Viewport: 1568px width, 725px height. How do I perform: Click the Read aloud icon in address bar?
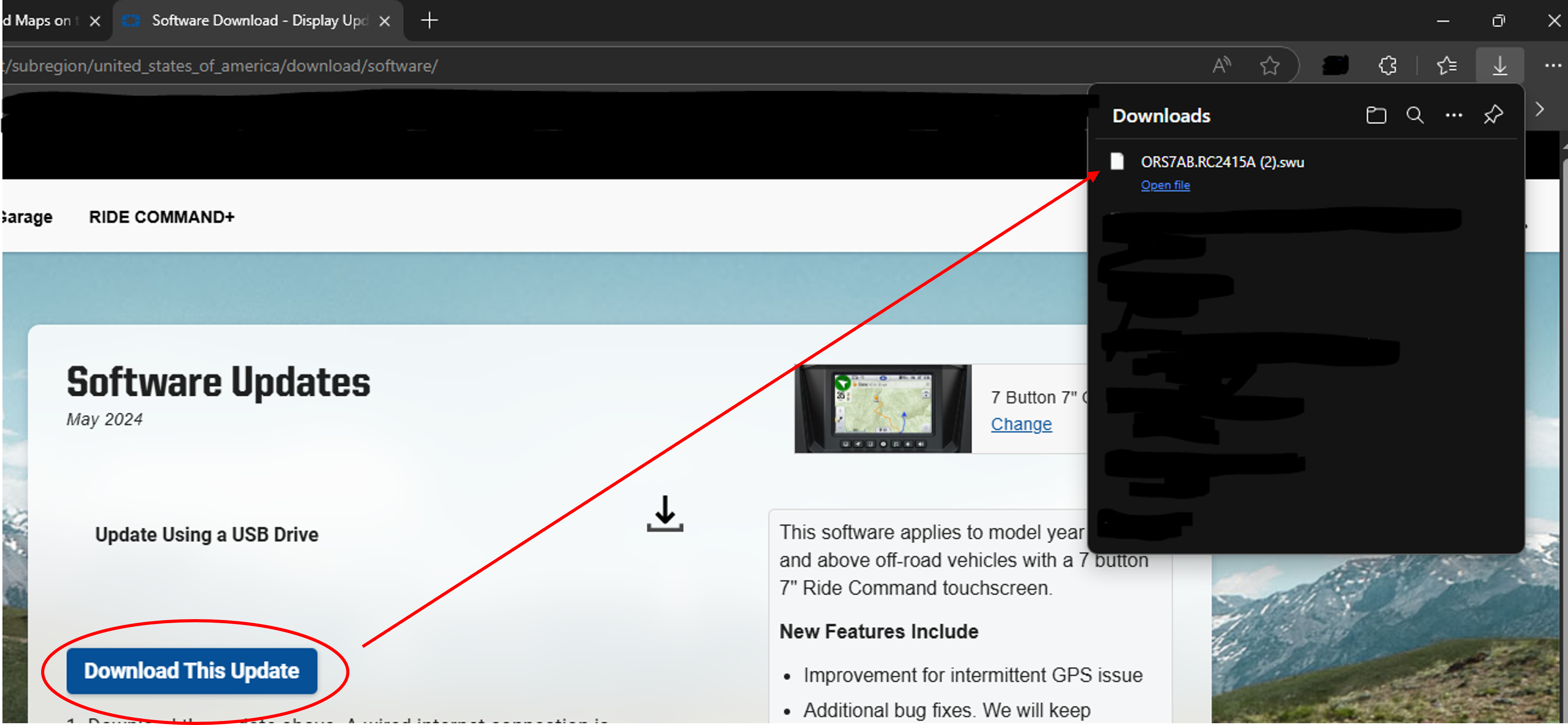[x=1221, y=65]
